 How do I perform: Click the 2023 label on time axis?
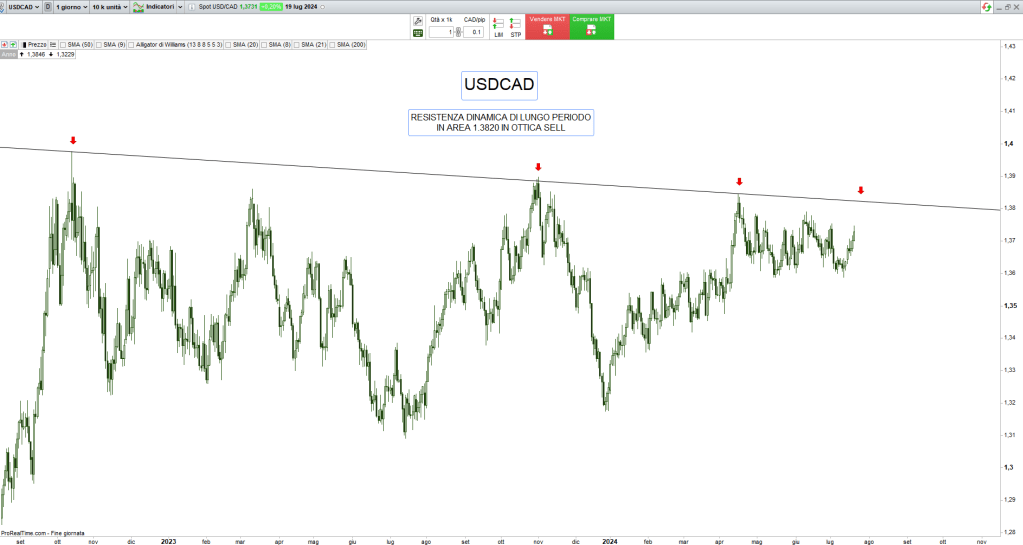coord(168,541)
